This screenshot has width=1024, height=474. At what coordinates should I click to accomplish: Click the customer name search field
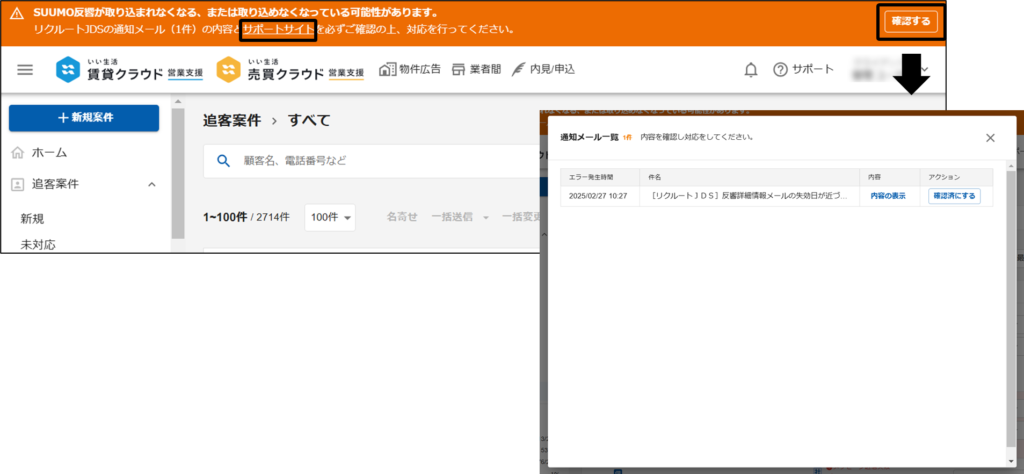coord(372,161)
